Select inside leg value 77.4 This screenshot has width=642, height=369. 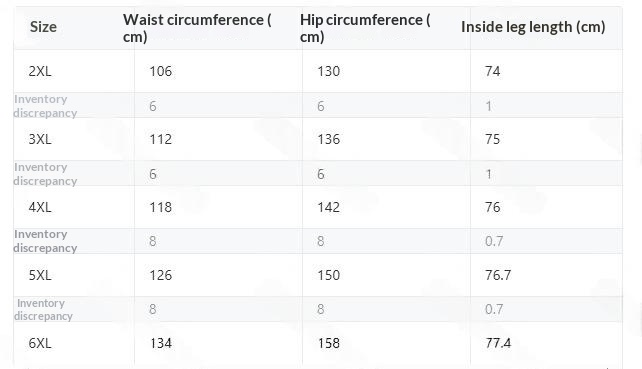click(x=498, y=343)
